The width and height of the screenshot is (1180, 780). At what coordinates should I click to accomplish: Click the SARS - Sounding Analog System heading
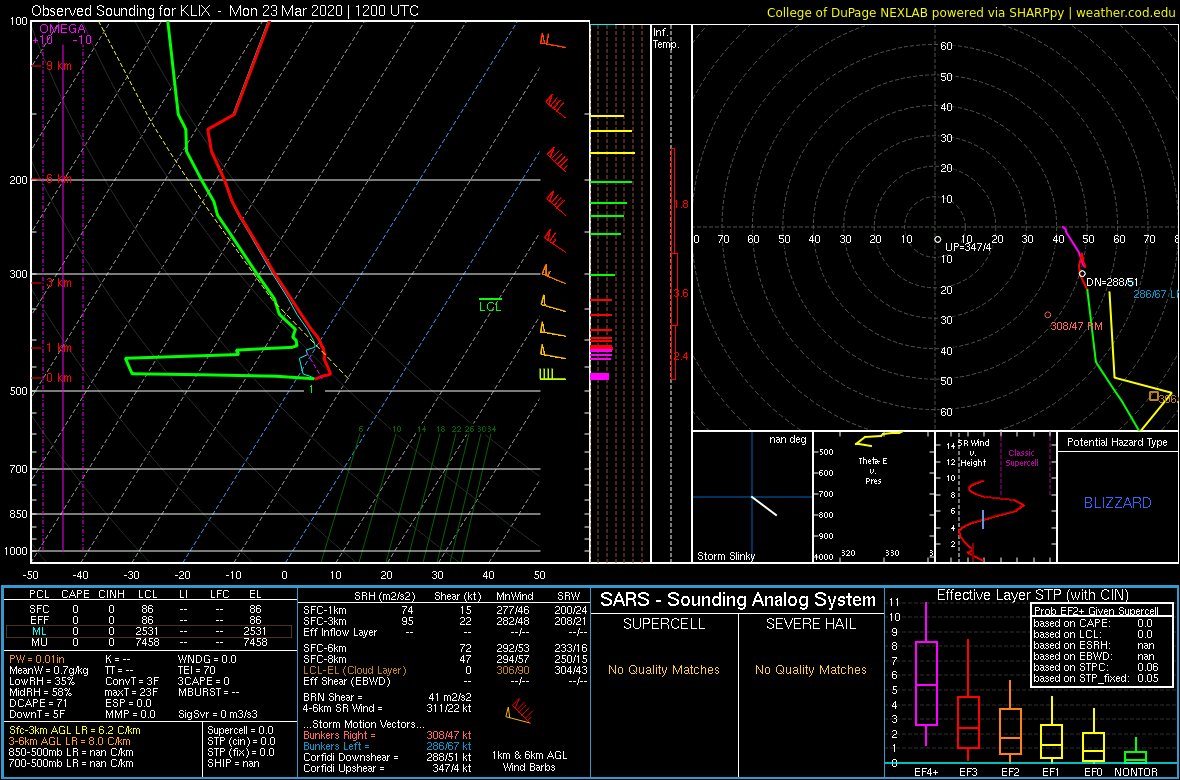(x=738, y=600)
